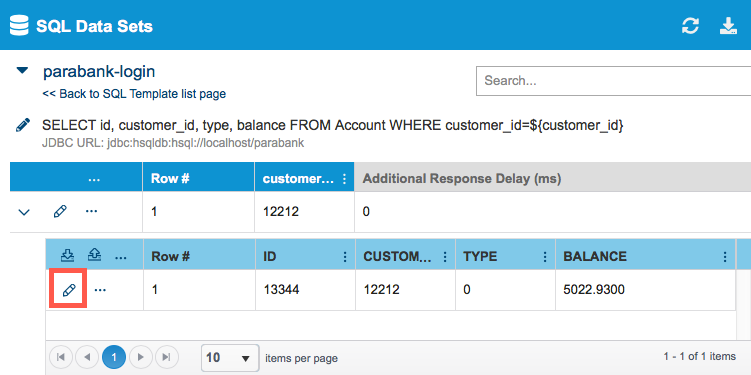
Task: Go to last page of results
Action: point(167,357)
